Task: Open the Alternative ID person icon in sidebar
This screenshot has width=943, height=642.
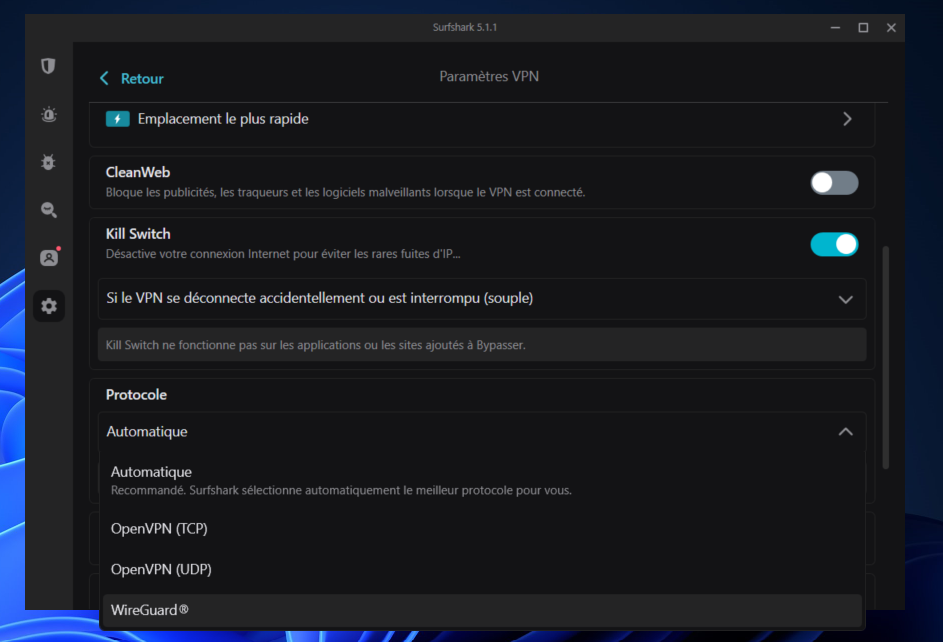Action: [x=49, y=257]
